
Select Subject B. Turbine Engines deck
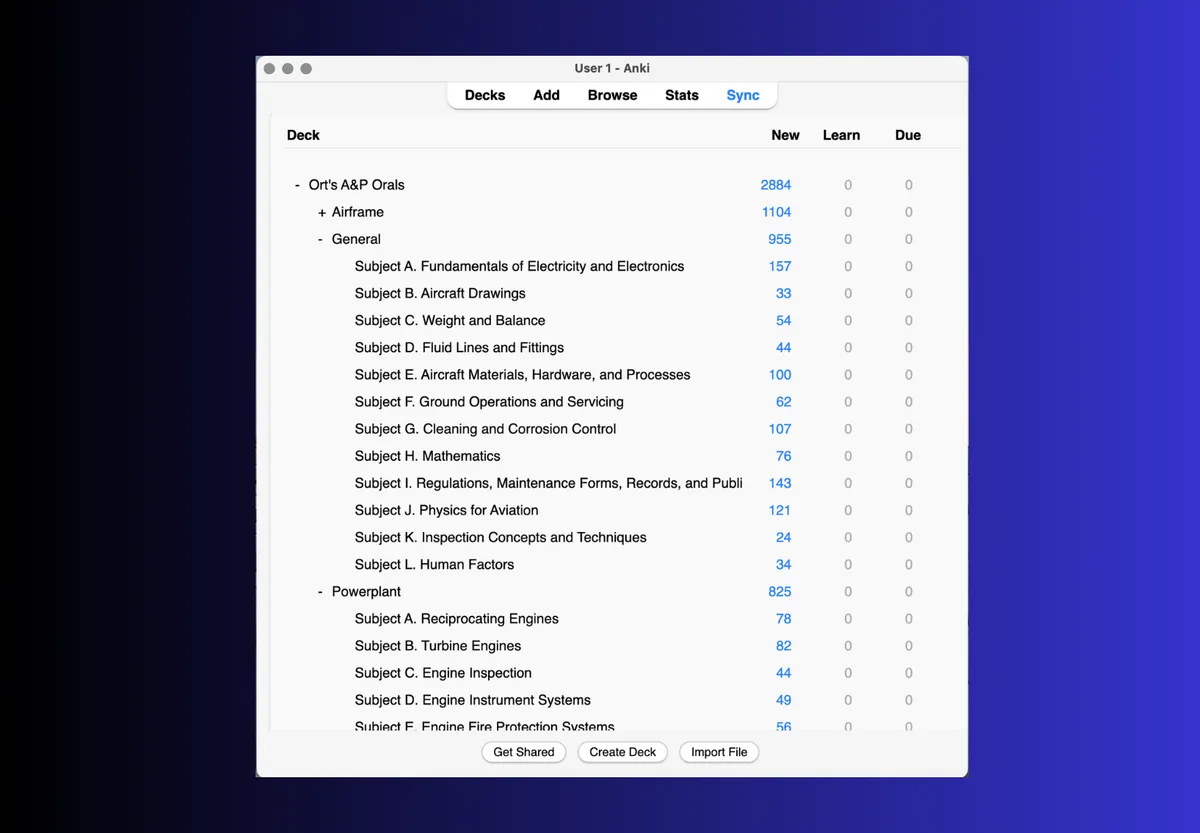point(438,645)
